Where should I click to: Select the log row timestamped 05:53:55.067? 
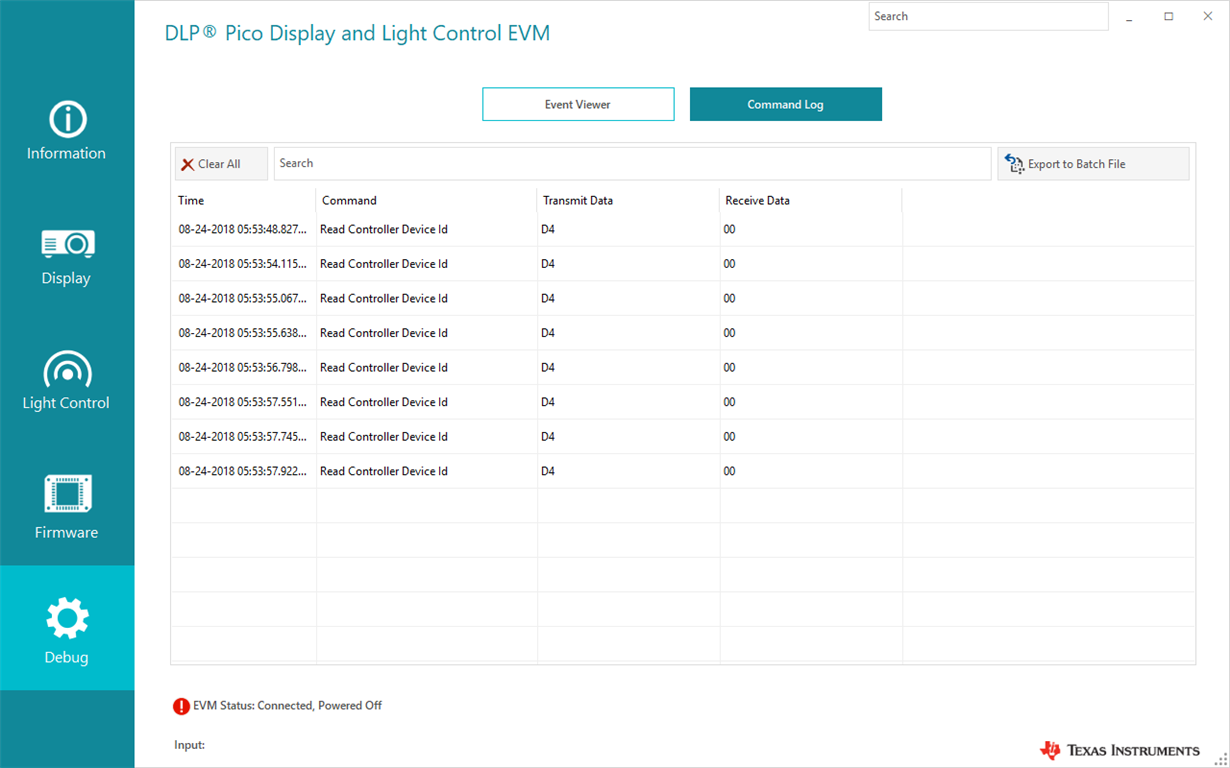point(683,298)
